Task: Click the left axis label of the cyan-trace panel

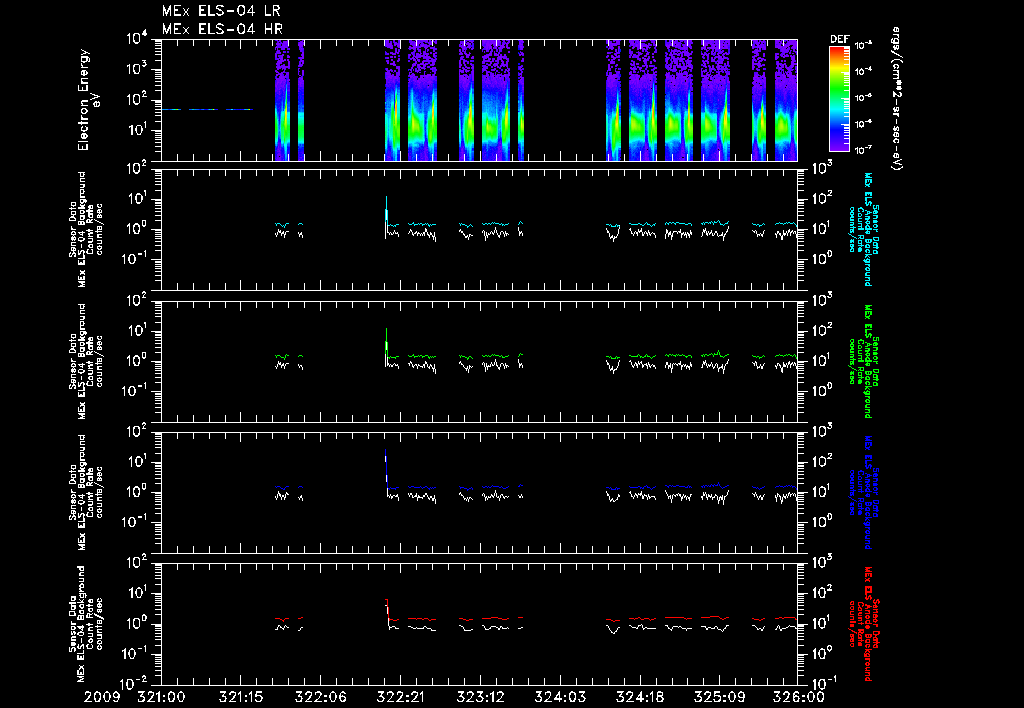Action: 86,229
